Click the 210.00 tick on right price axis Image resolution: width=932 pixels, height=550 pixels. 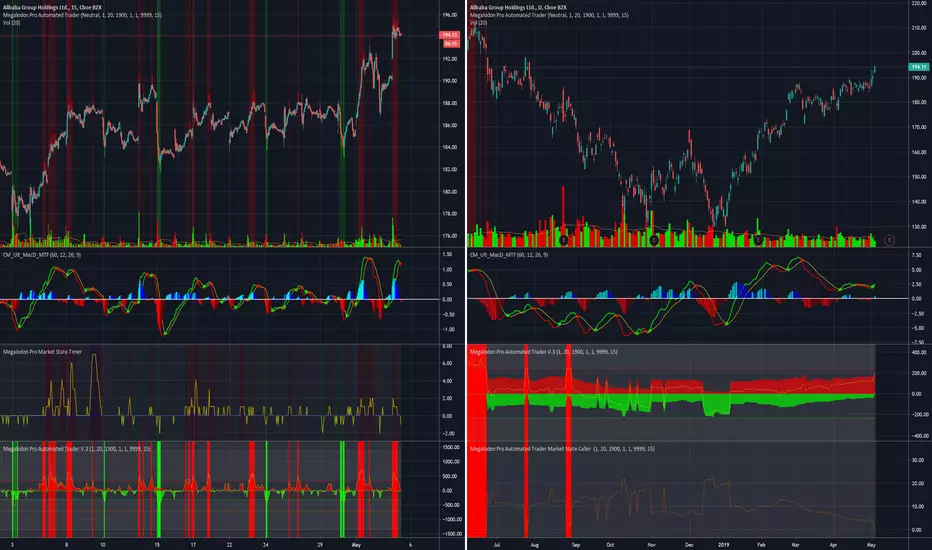[x=919, y=27]
